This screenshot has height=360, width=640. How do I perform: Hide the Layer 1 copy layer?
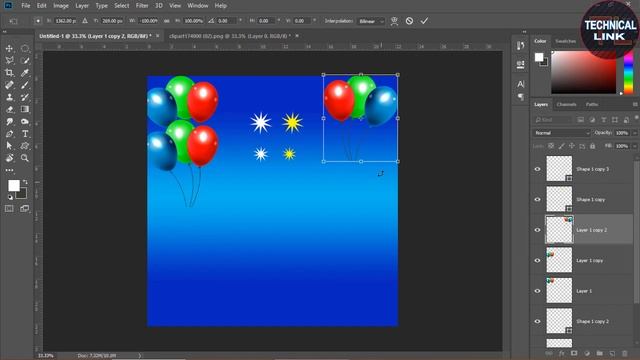tap(537, 260)
